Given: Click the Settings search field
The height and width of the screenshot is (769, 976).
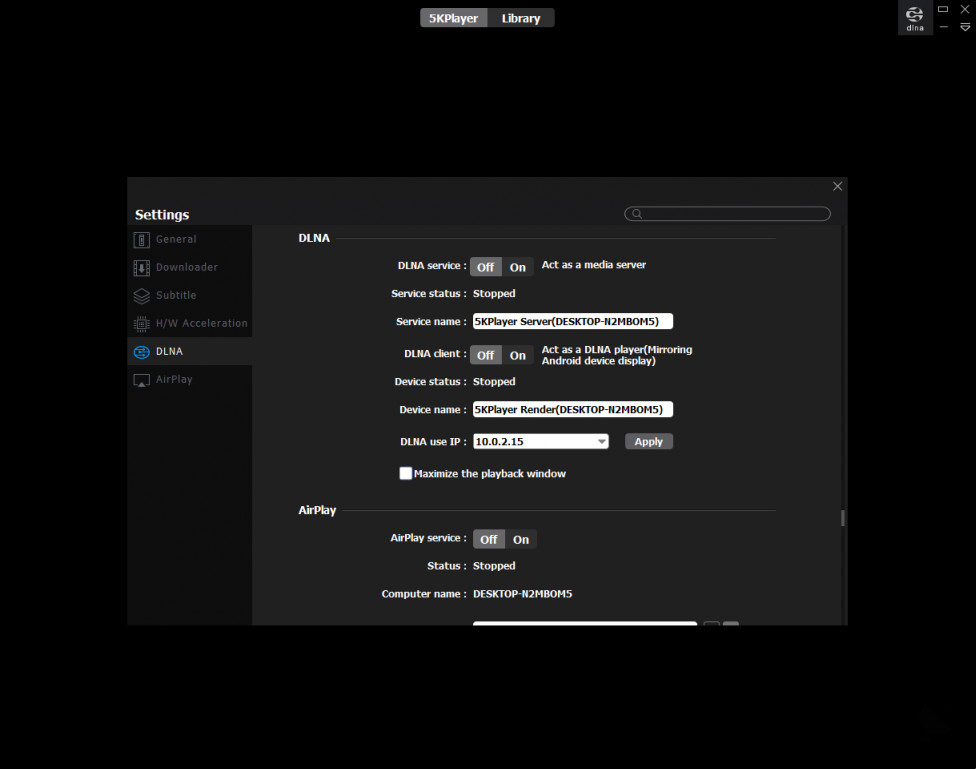Looking at the screenshot, I should pos(727,214).
